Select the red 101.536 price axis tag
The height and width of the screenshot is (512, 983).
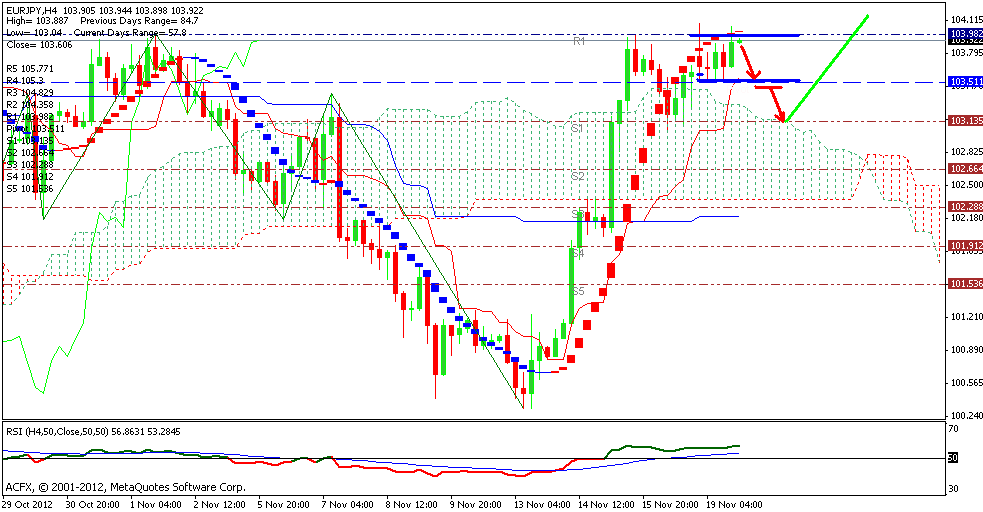click(966, 285)
